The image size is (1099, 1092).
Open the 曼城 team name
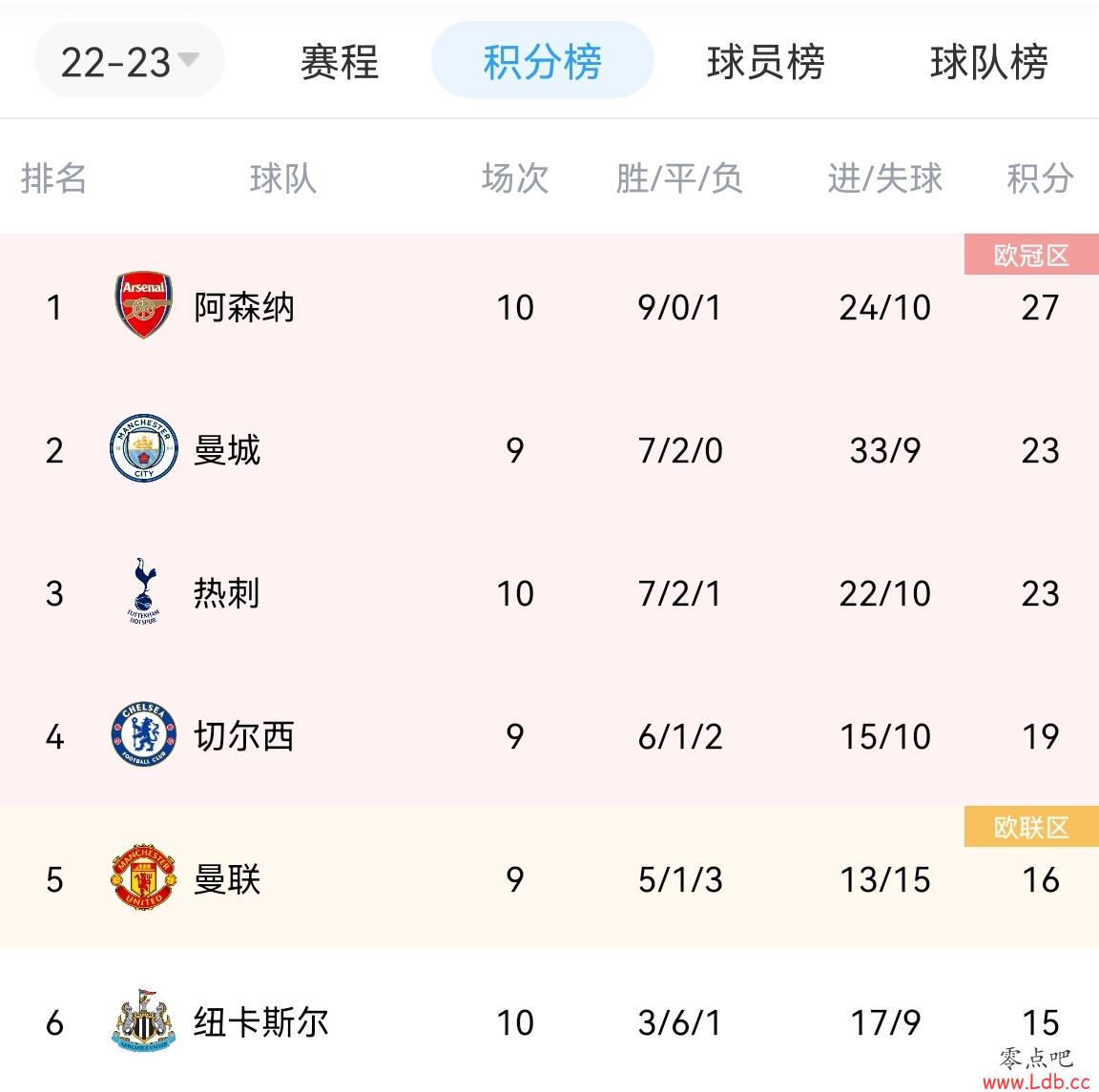point(227,450)
